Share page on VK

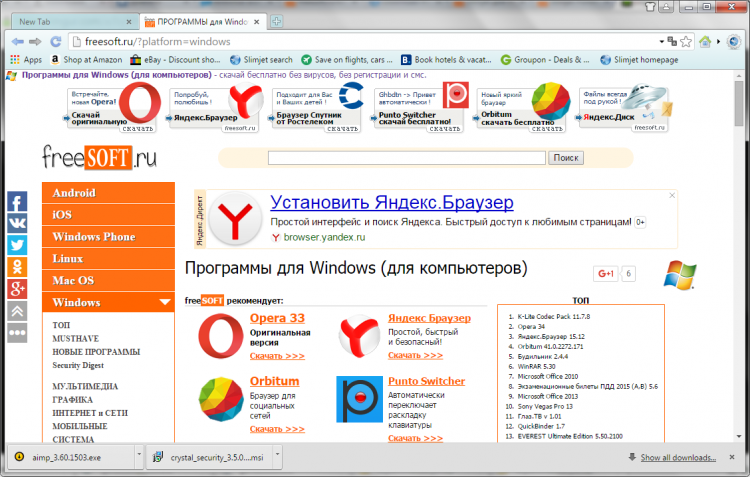point(17,223)
